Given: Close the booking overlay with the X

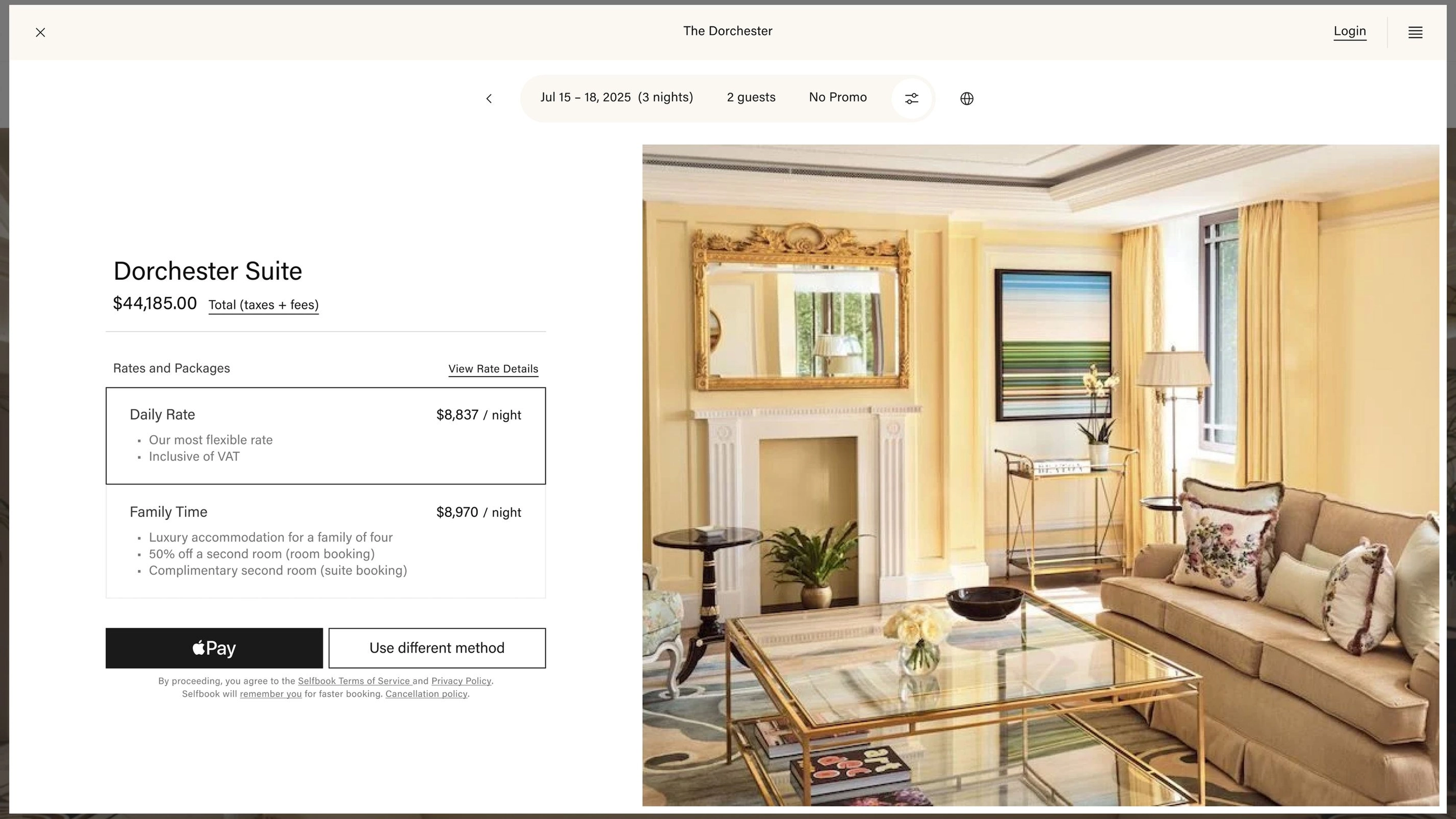Looking at the screenshot, I should [x=40, y=32].
